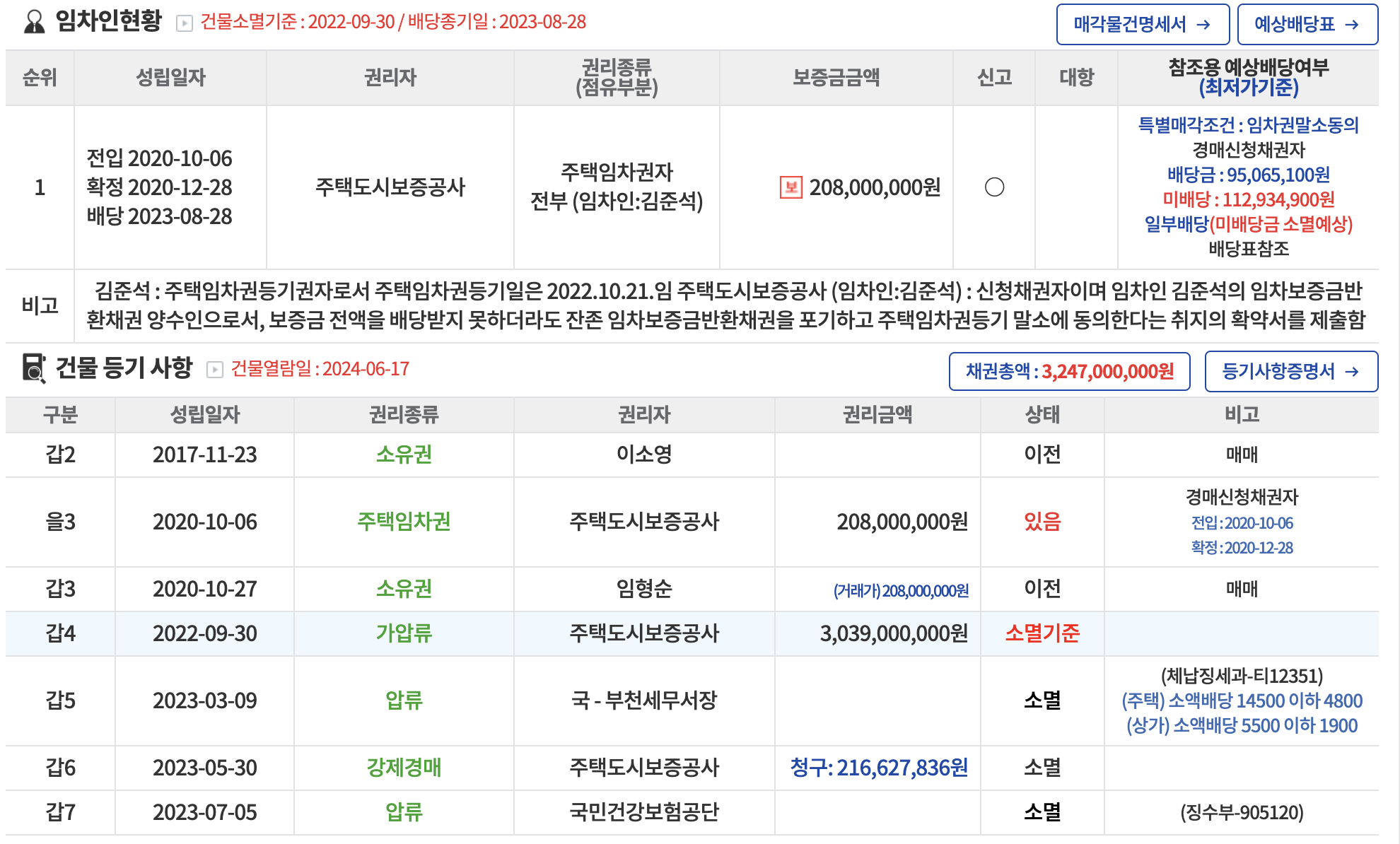Click the 강제경매 right type in 갑6 row

point(403,768)
